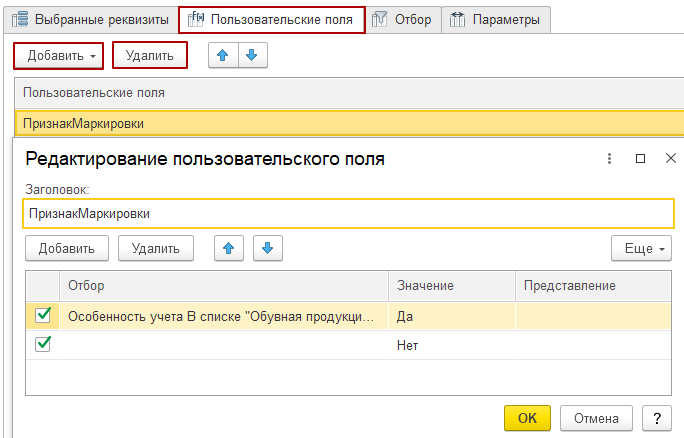Switch to the Отбор tab
The height and width of the screenshot is (438, 684).
pos(403,20)
